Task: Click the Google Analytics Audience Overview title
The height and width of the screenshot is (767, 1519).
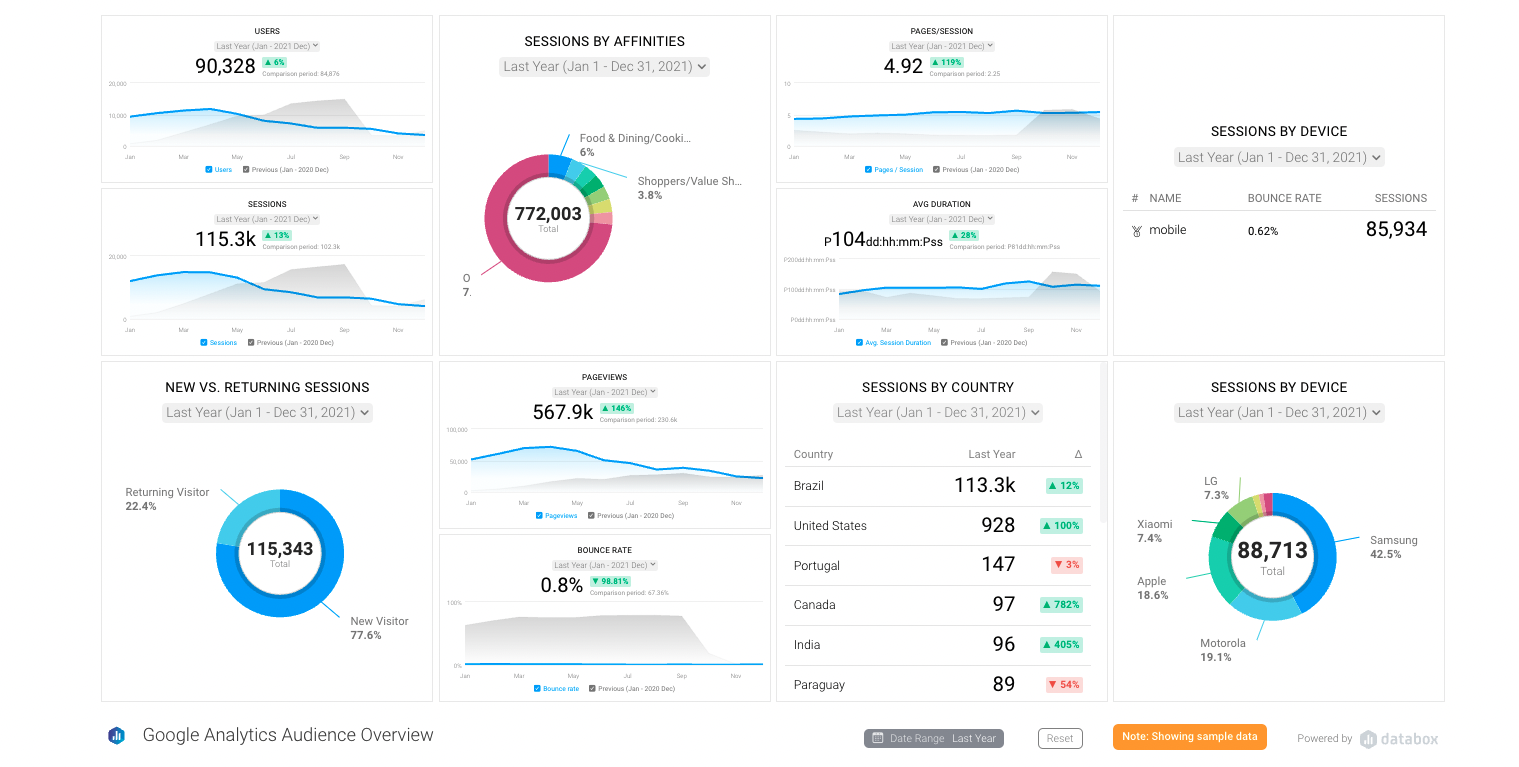Action: pos(288,735)
